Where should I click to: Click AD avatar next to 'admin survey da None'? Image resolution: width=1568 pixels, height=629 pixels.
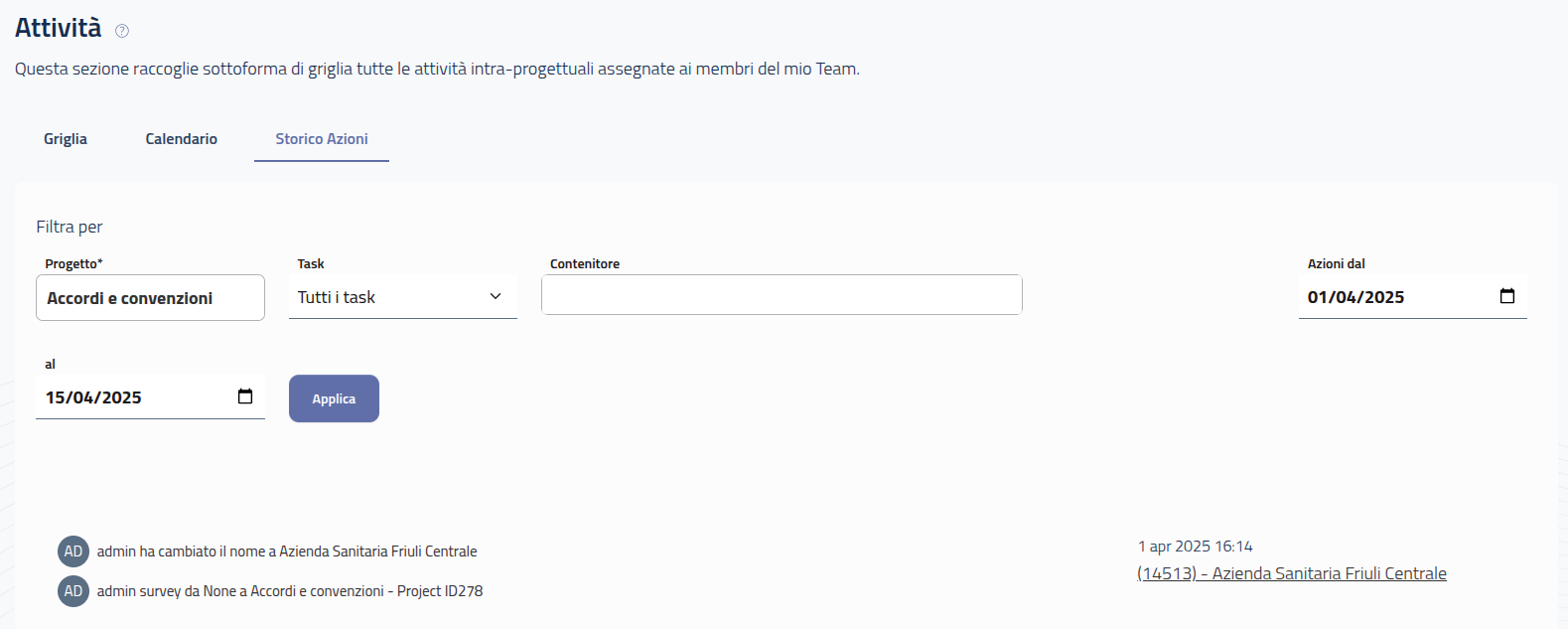point(73,591)
